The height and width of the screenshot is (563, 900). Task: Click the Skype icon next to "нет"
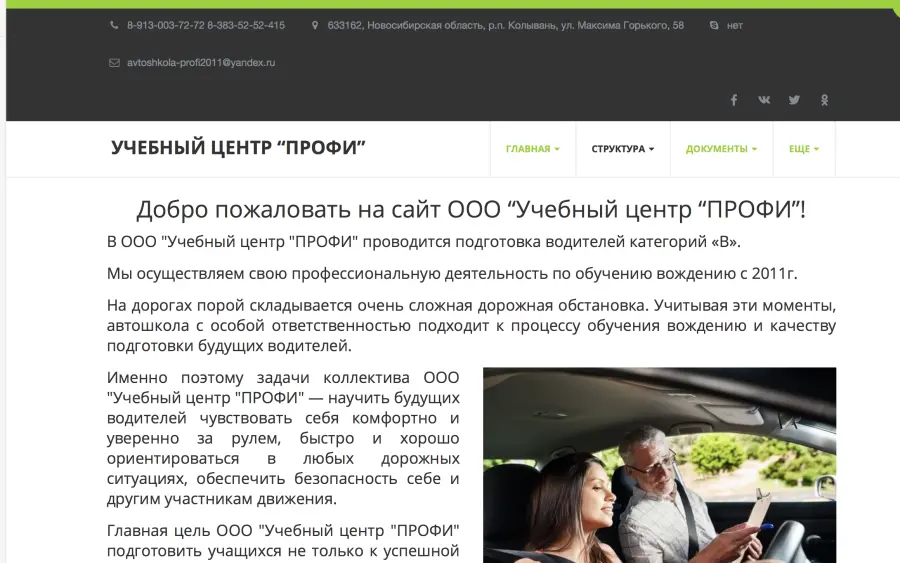click(713, 26)
